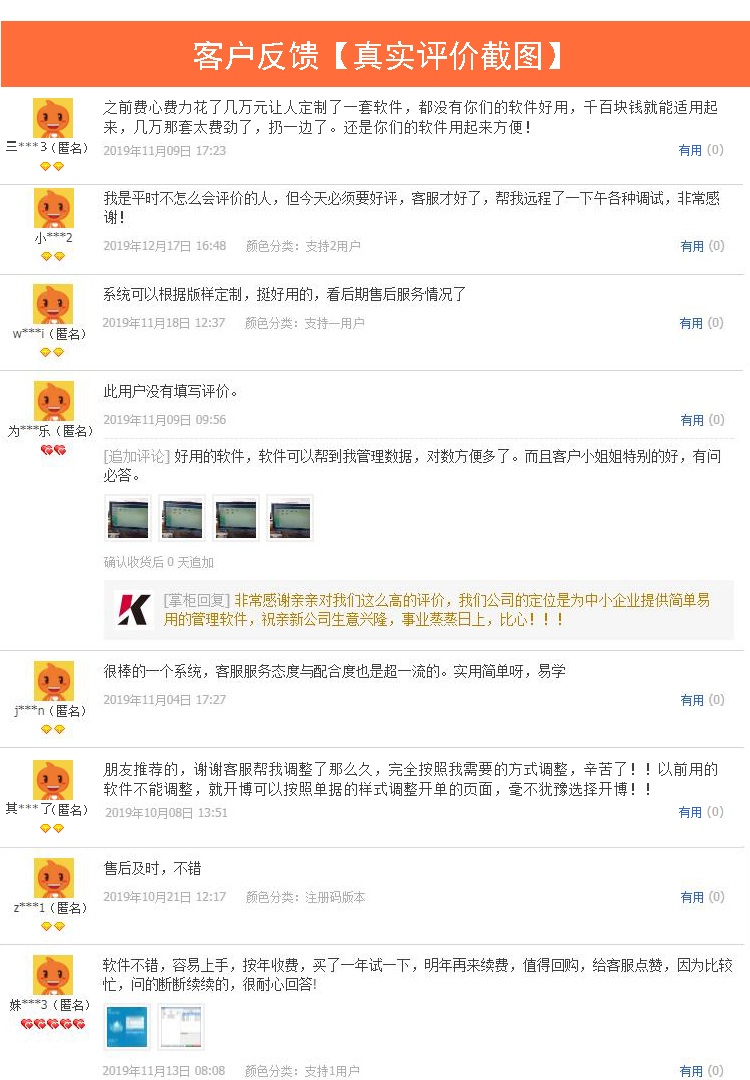Click avatar of reviewer 三***3
The image size is (750, 1080).
[x=53, y=118]
